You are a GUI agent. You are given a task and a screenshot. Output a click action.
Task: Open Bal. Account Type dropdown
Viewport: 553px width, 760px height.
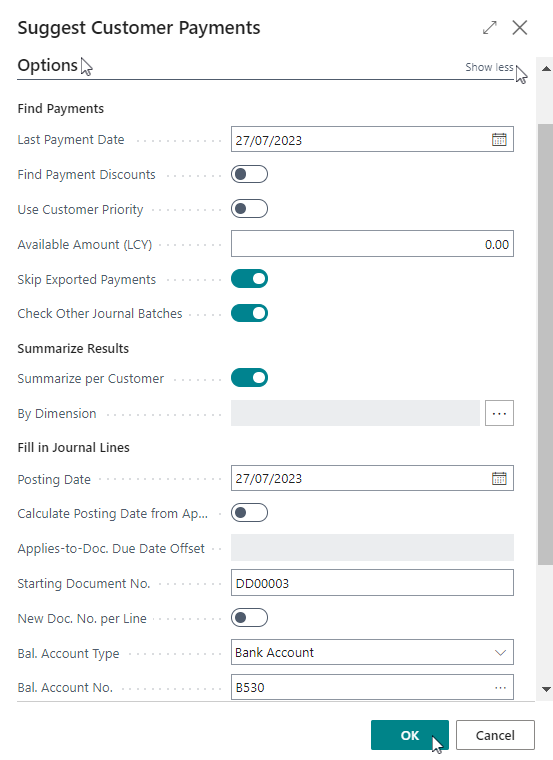coord(372,652)
